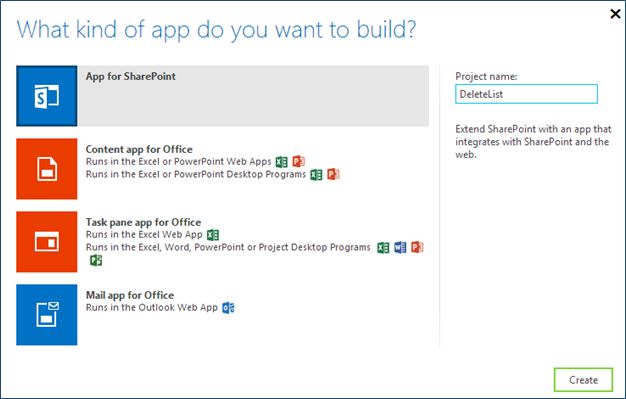Click Excel icon after Project Desktop Programs
Viewport: 626px width, 399px height.
pos(383,248)
